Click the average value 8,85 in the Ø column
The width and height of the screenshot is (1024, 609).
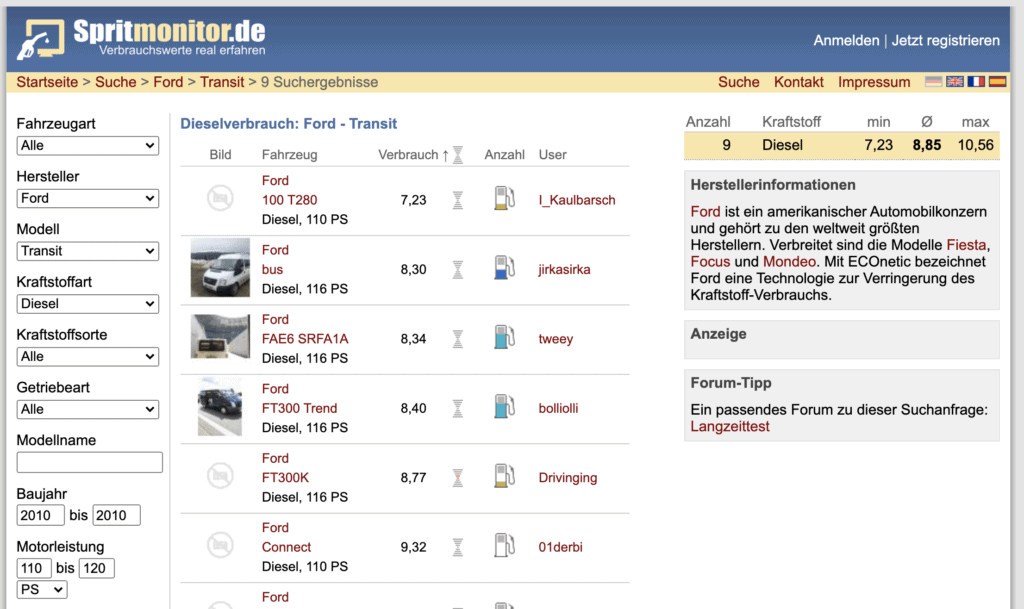927,145
